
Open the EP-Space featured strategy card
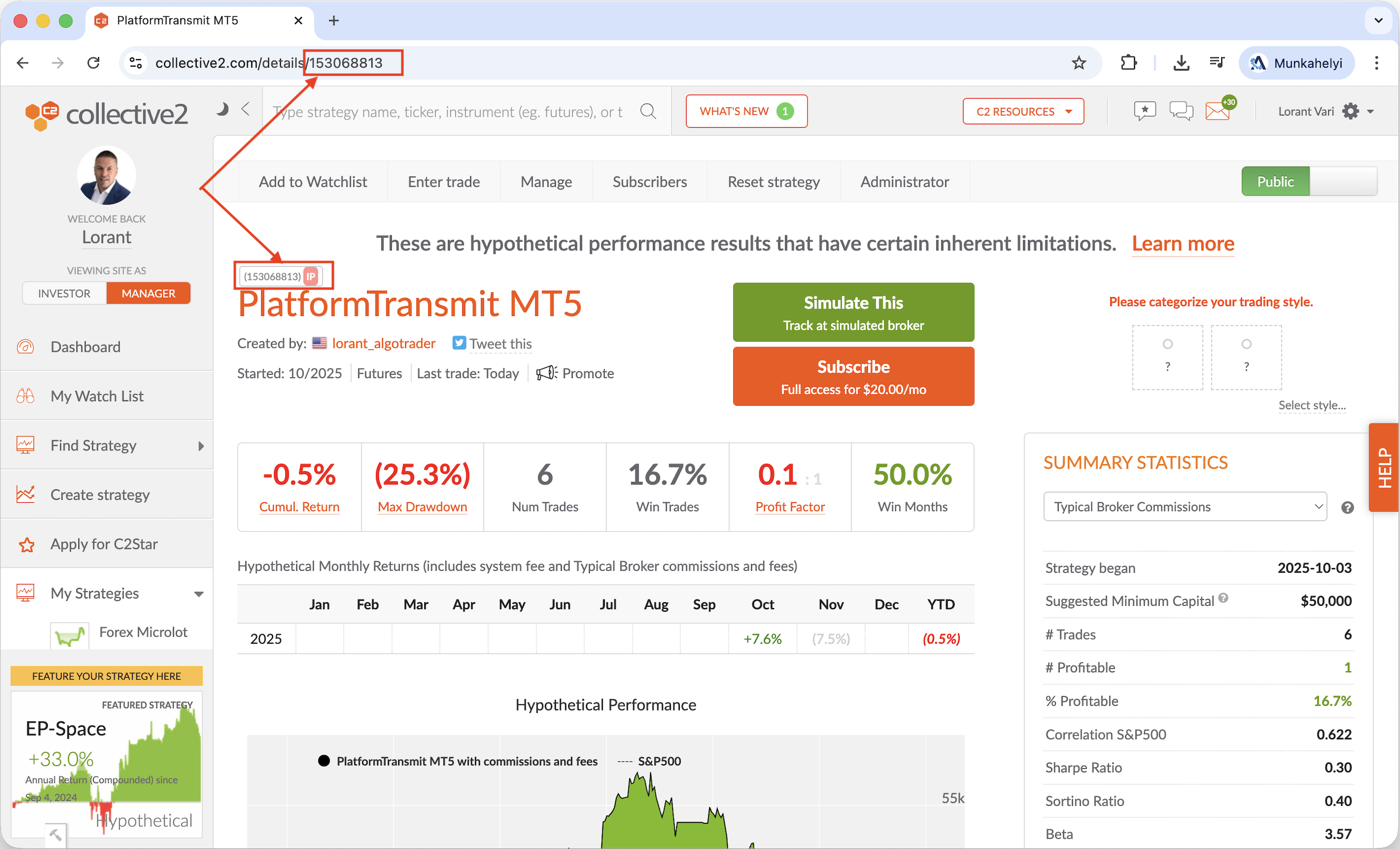[x=107, y=764]
